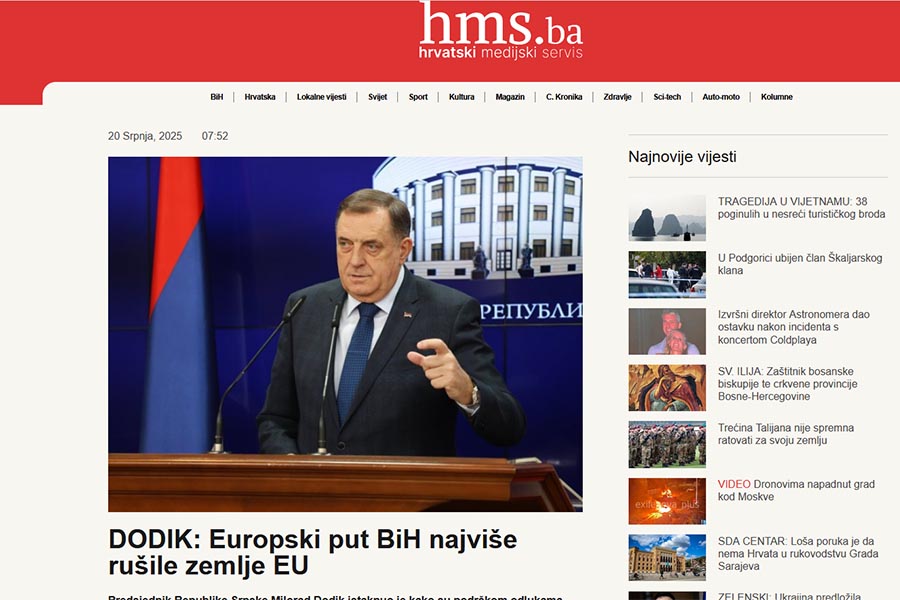Image resolution: width=900 pixels, height=600 pixels.
Task: Open the BiH menu section
Action: click(216, 97)
